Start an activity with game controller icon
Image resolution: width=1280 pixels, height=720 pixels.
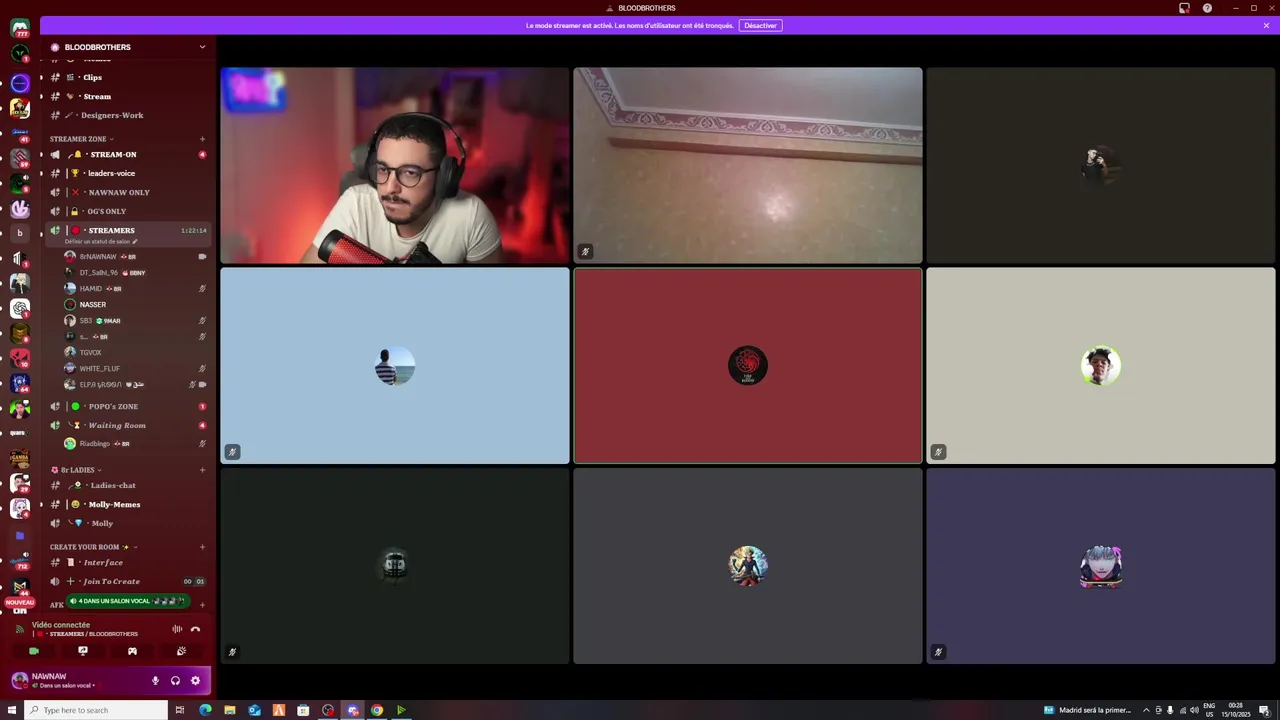click(132, 651)
